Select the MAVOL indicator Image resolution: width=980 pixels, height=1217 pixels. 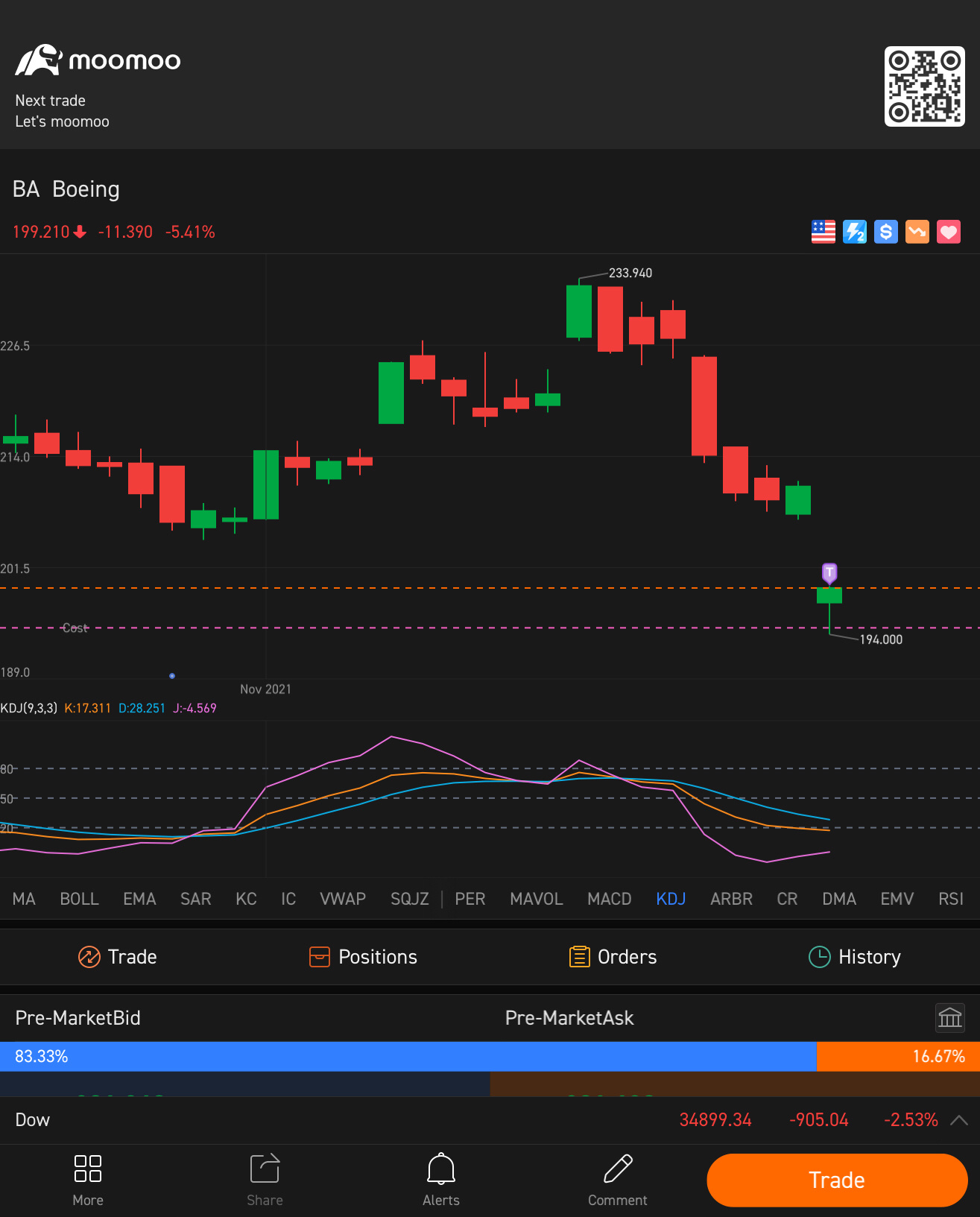[x=537, y=899]
